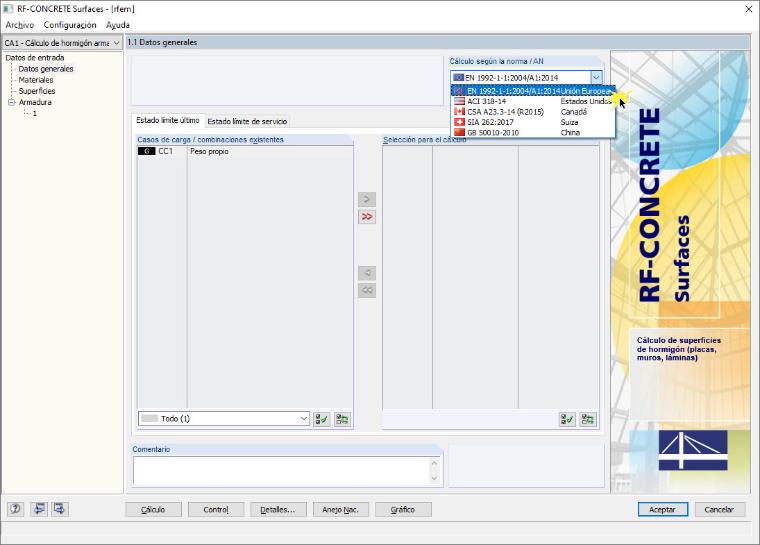760x545 pixels.
Task: Switch to Estado límite último tab
Action: tap(168, 120)
